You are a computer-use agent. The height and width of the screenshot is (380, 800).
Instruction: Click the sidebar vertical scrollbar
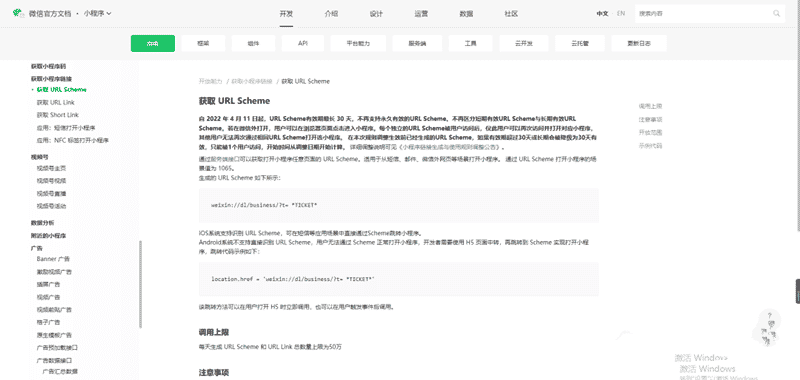140,284
